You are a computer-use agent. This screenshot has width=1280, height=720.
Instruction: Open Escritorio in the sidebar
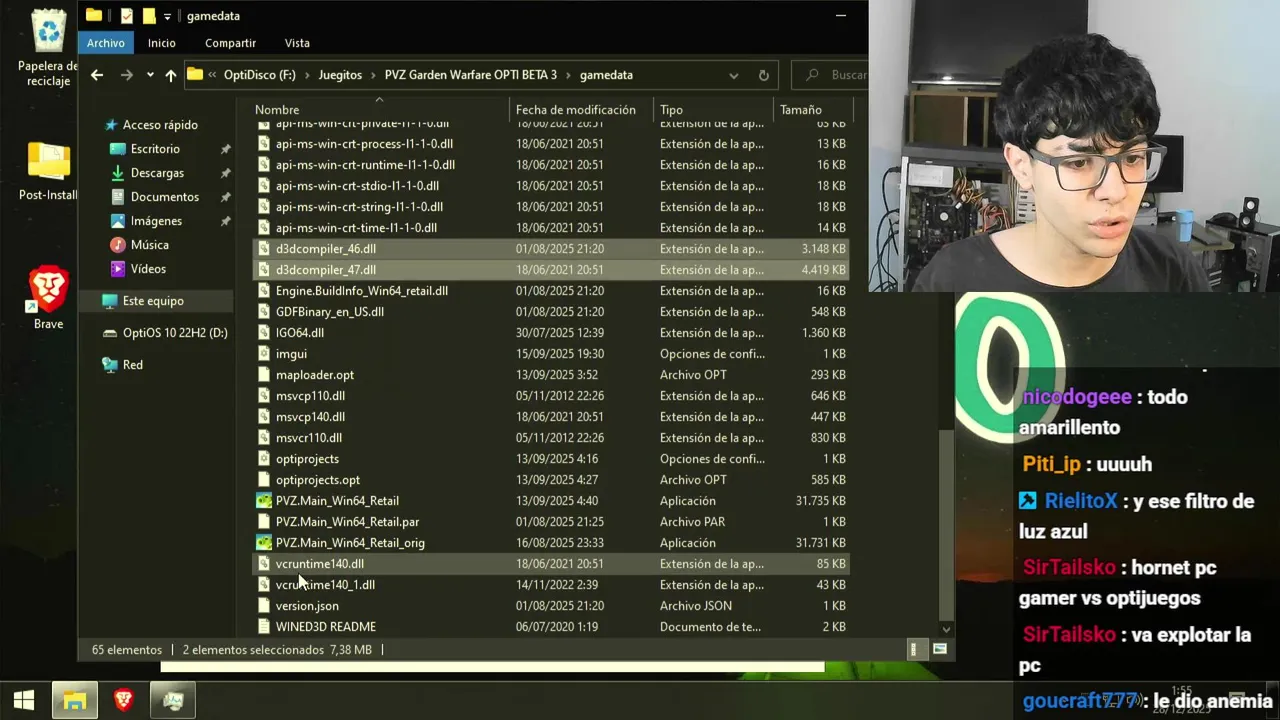click(x=155, y=149)
